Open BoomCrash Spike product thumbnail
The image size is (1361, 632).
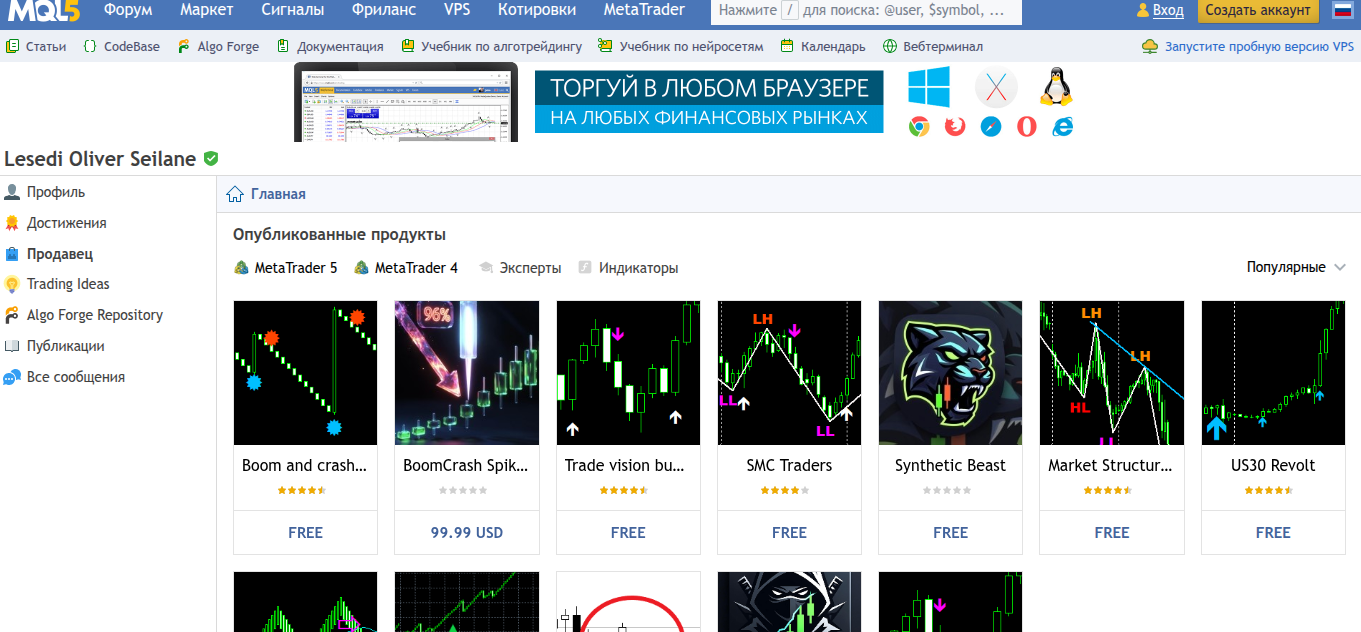click(x=467, y=373)
